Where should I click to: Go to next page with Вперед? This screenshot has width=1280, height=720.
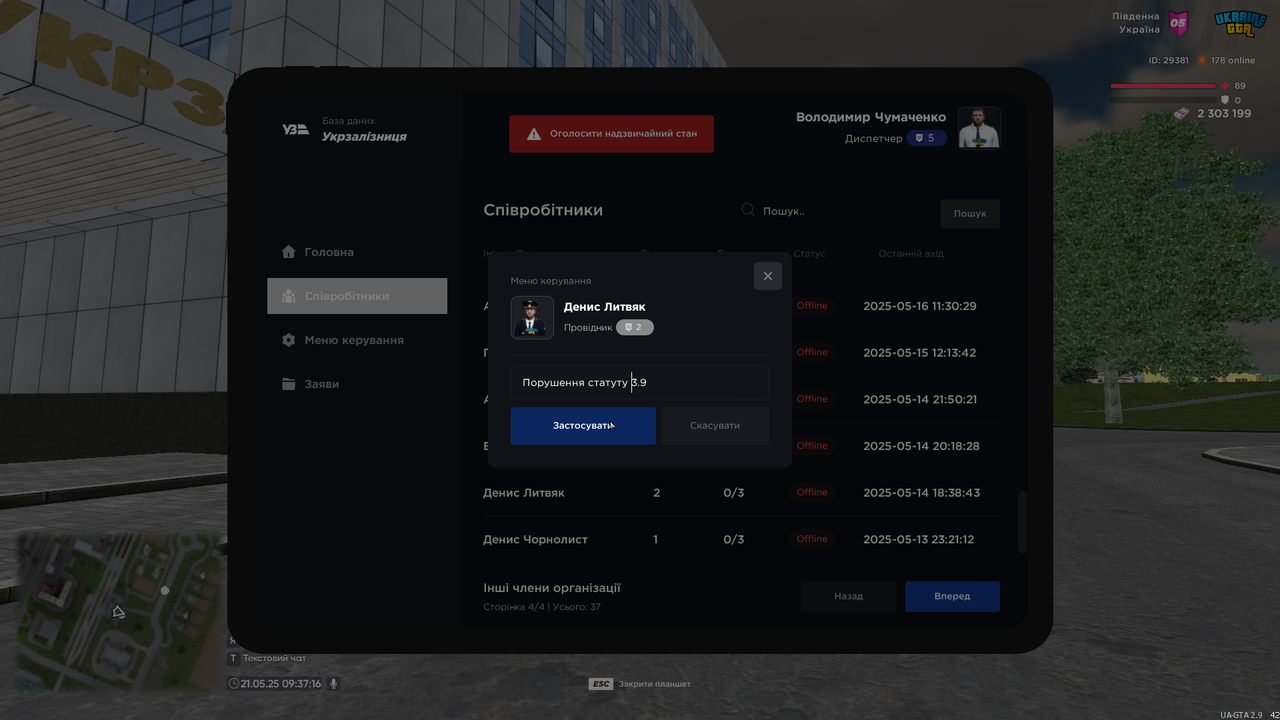pyautogui.click(x=952, y=596)
